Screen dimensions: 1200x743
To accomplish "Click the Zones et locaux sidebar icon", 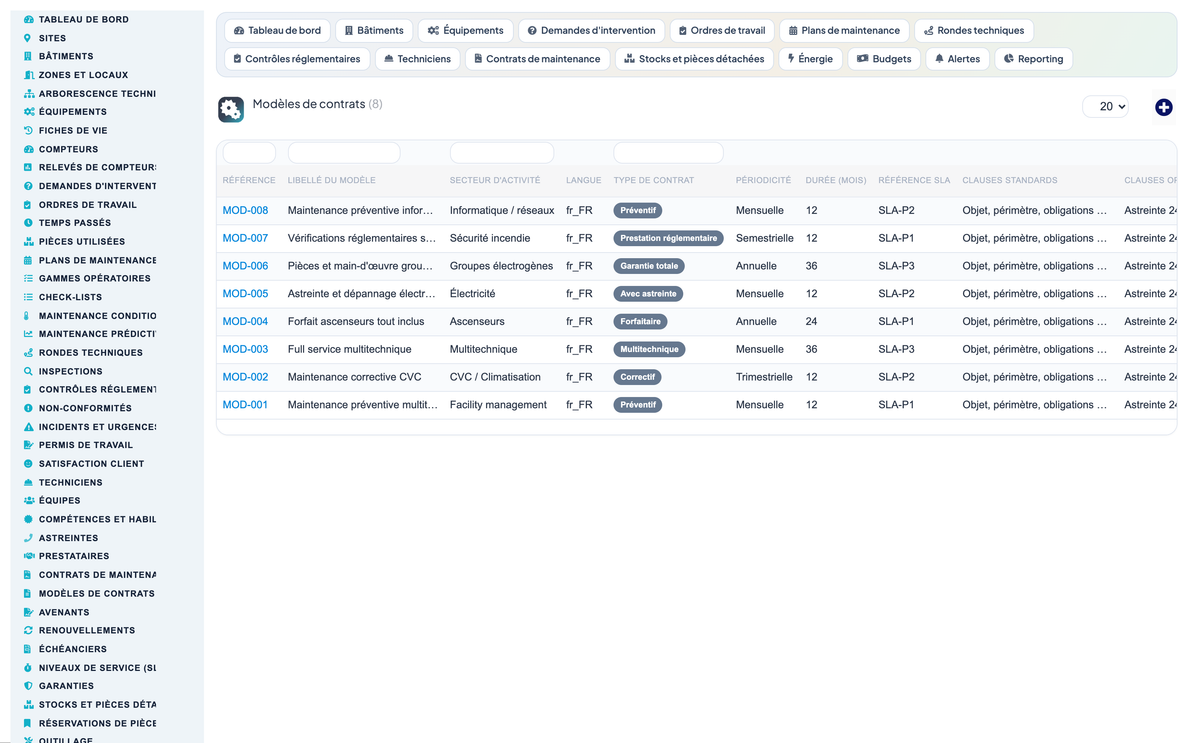I will click(x=28, y=75).
